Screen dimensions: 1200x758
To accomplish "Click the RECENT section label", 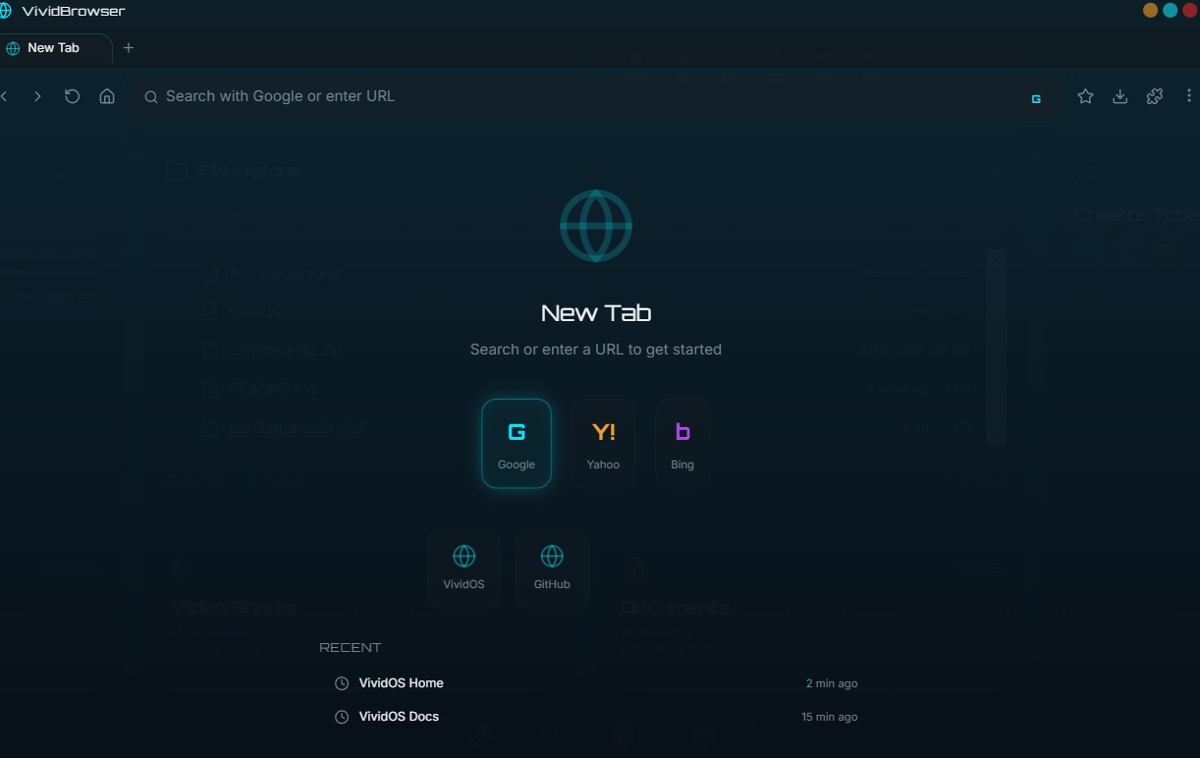I will [350, 648].
